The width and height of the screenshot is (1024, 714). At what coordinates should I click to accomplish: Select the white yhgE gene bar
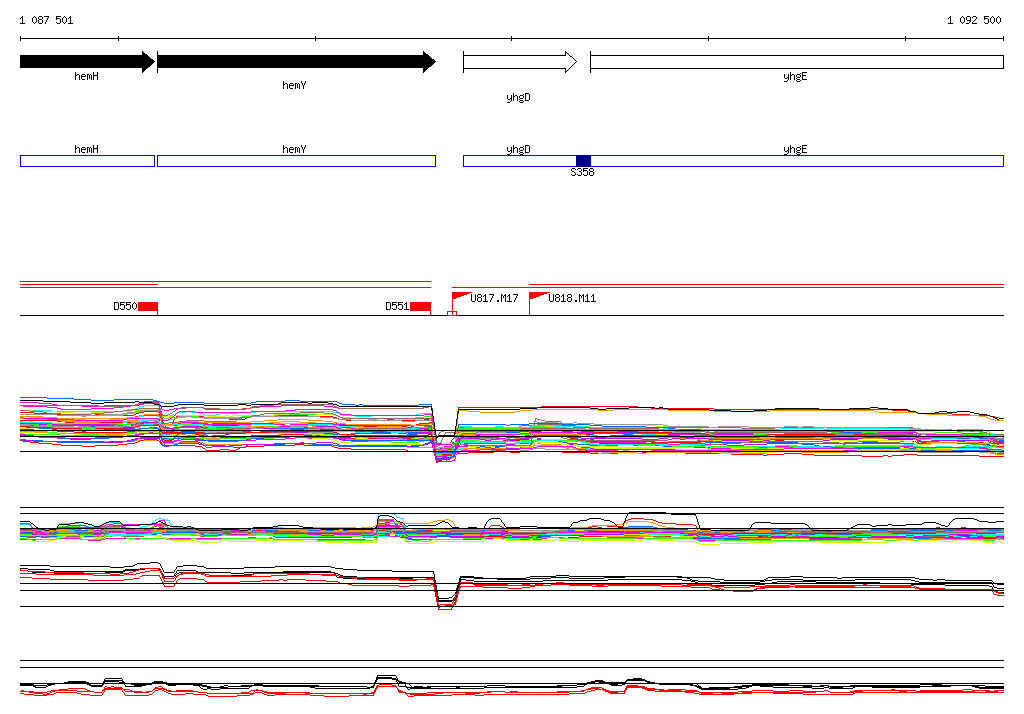797,62
